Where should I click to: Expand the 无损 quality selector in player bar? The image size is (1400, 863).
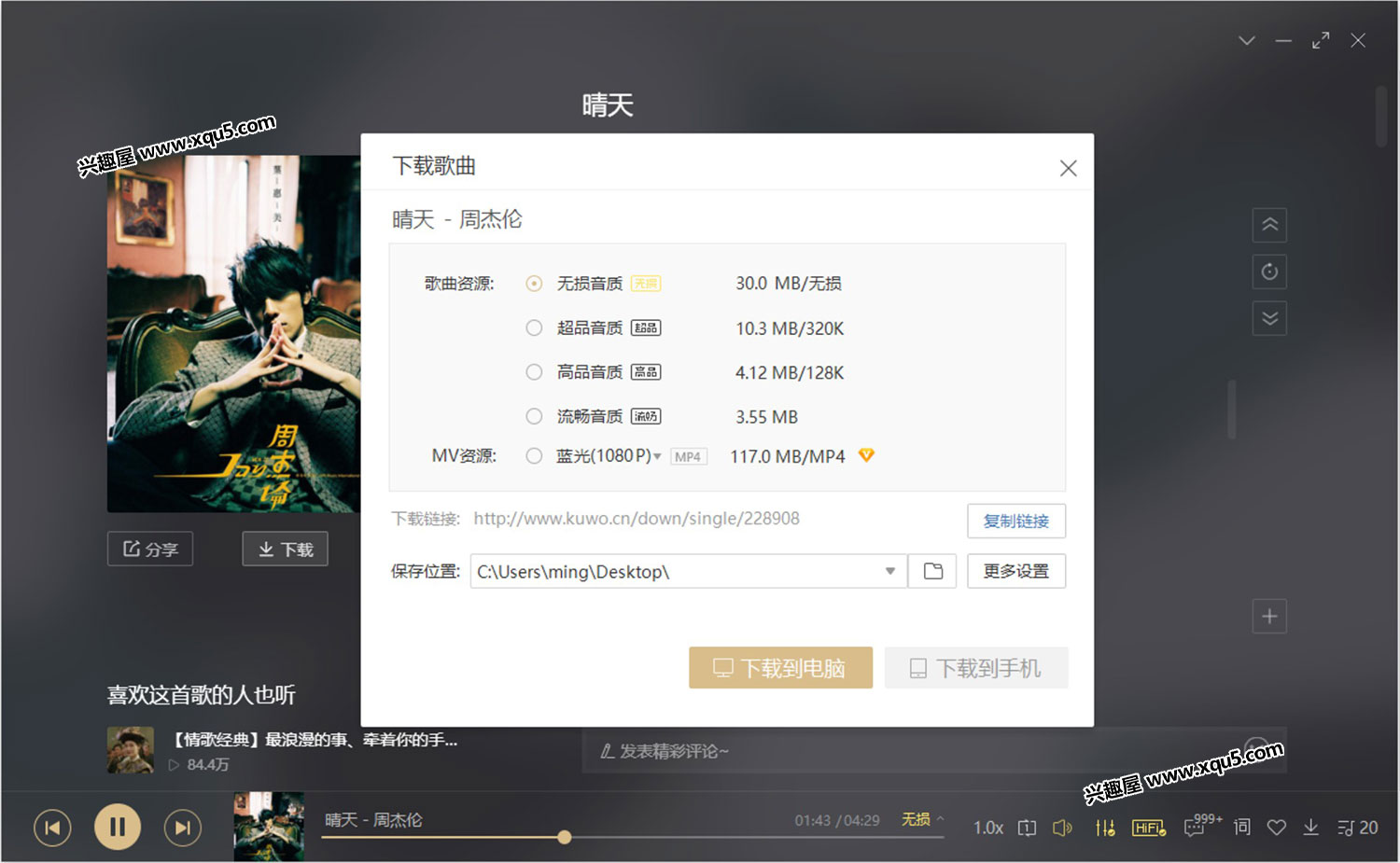coord(922,819)
